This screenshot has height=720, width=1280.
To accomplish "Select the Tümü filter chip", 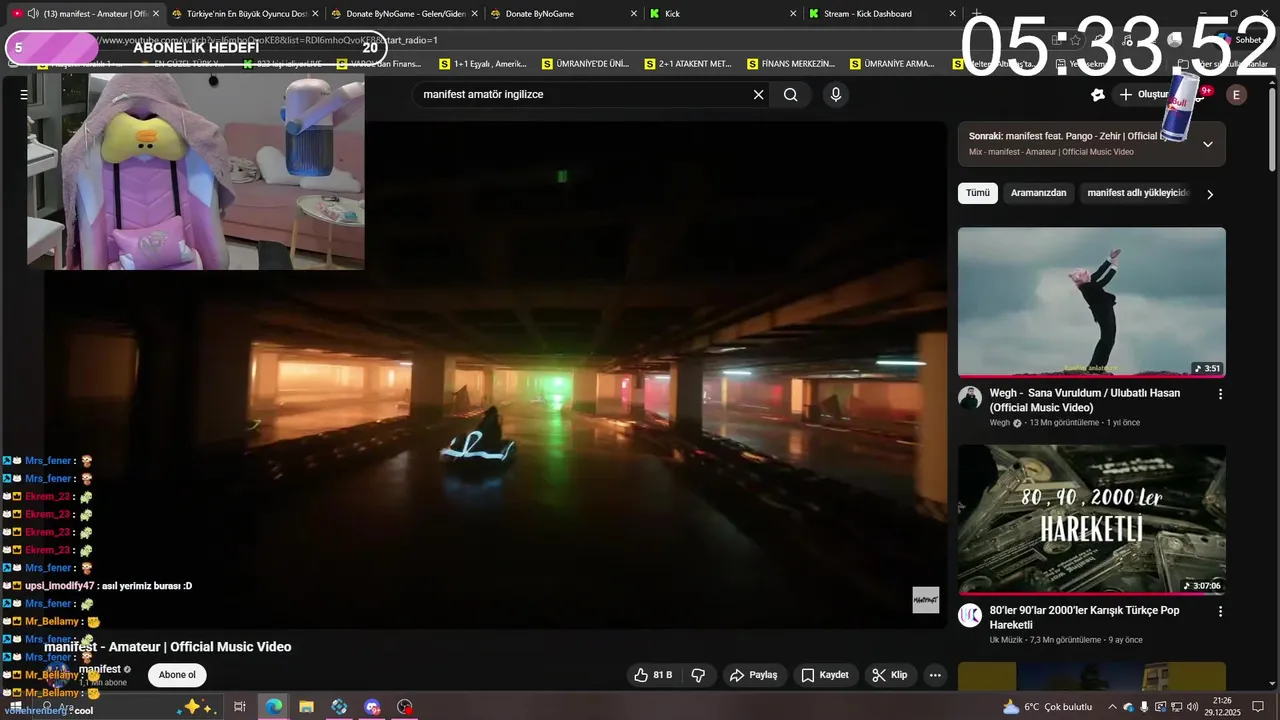I will point(977,193).
